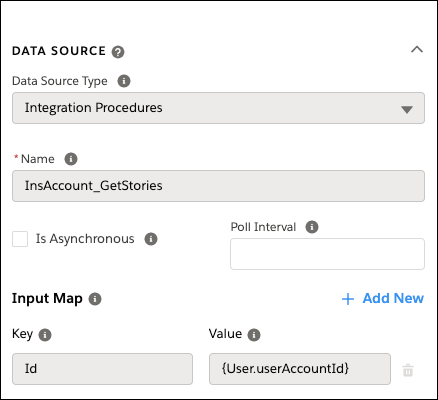Enable the Is Asynchronous checkbox

pos(20,239)
